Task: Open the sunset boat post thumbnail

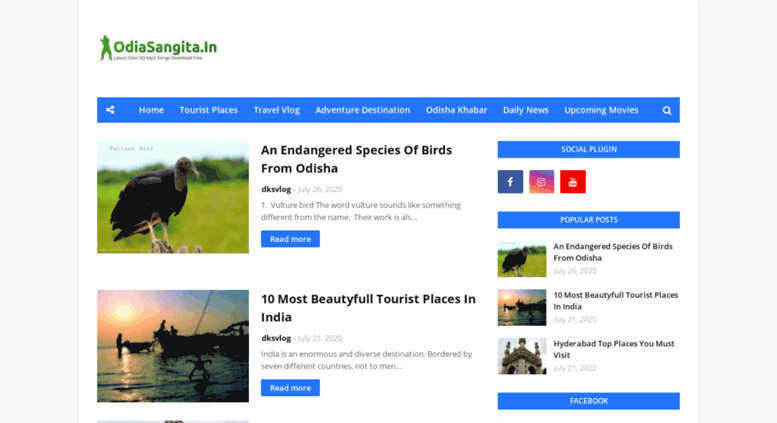Action: [x=173, y=346]
